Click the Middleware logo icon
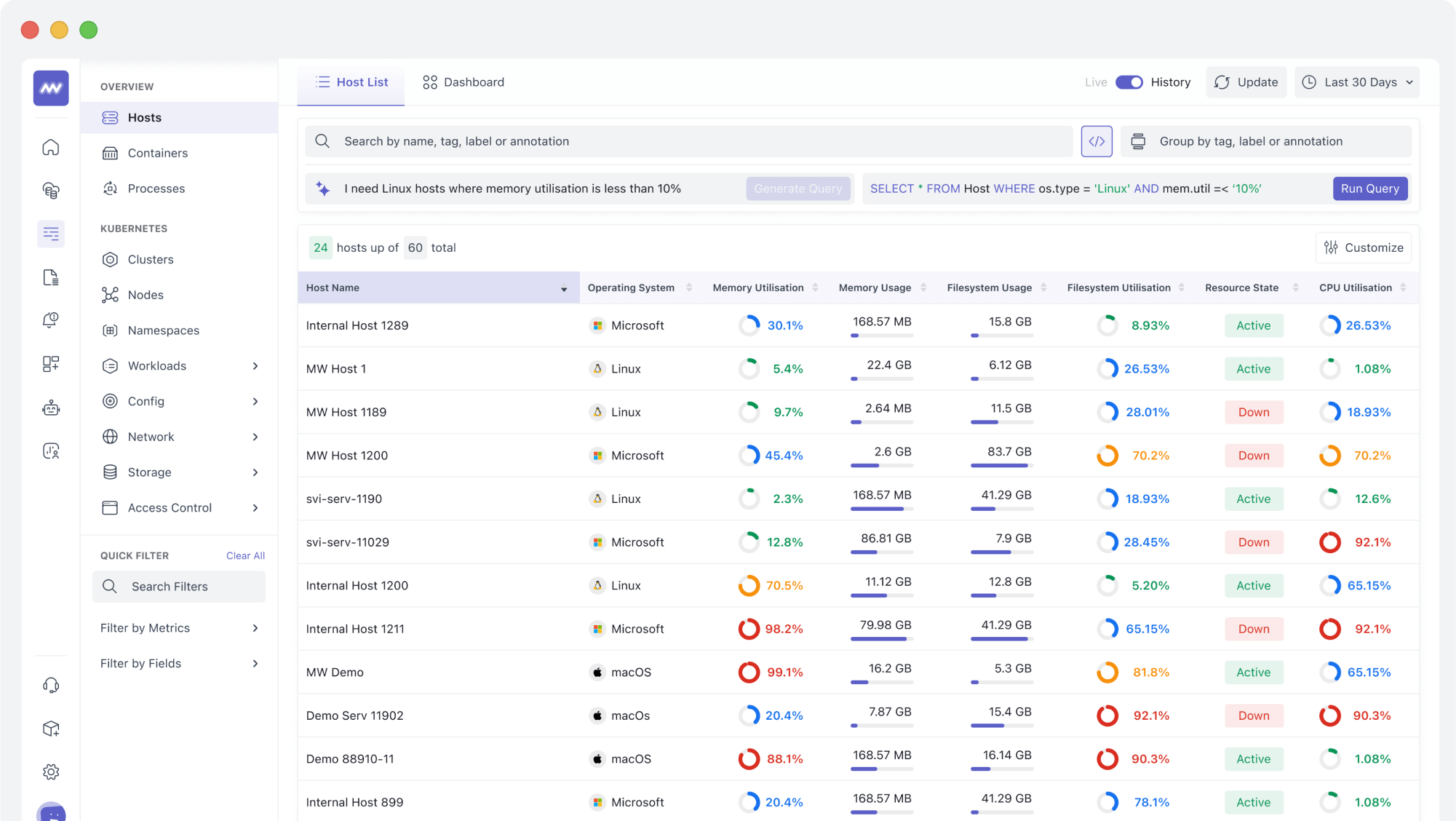Viewport: 1456px width, 821px height. coord(51,88)
